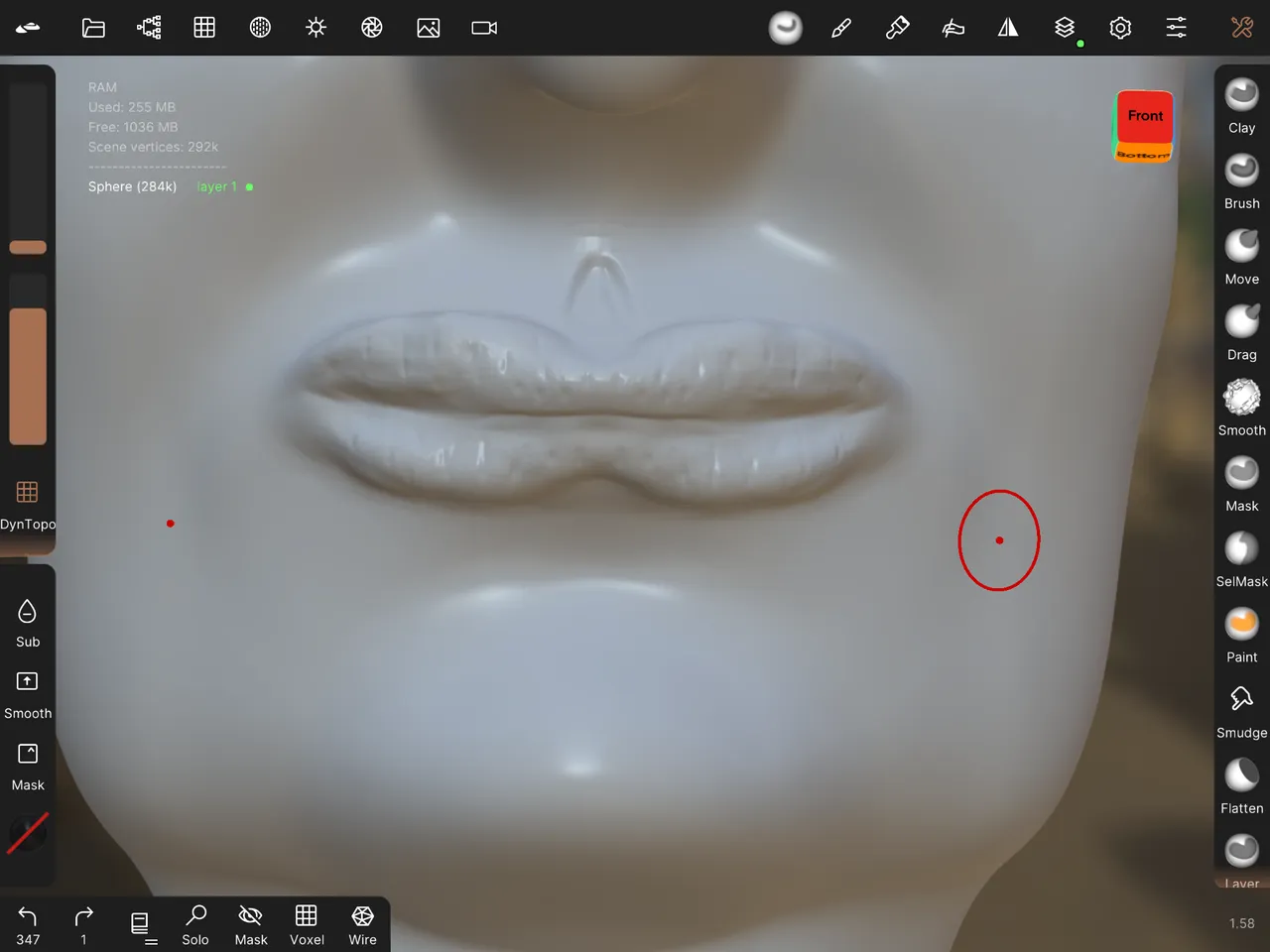Open the Background image menu
The width and height of the screenshot is (1270, 952).
pyautogui.click(x=429, y=28)
